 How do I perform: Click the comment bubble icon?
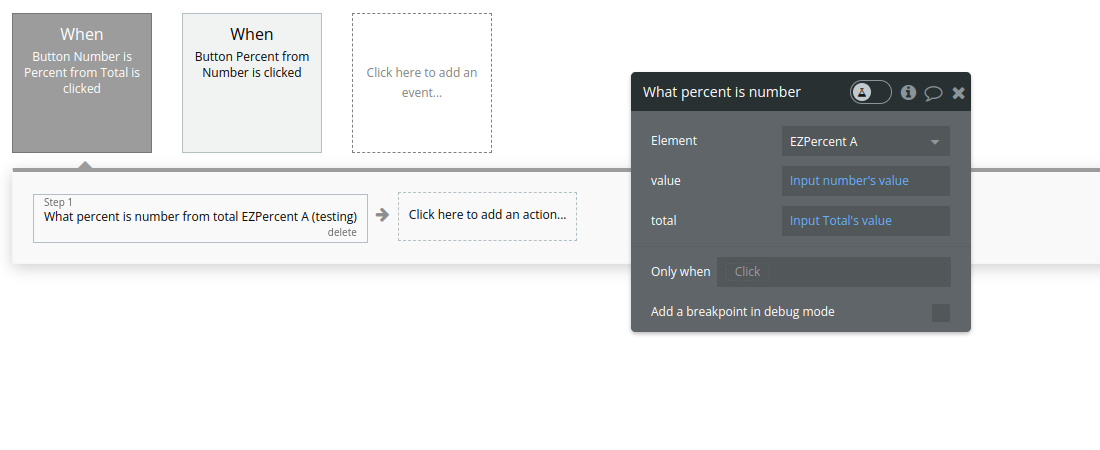(x=933, y=93)
